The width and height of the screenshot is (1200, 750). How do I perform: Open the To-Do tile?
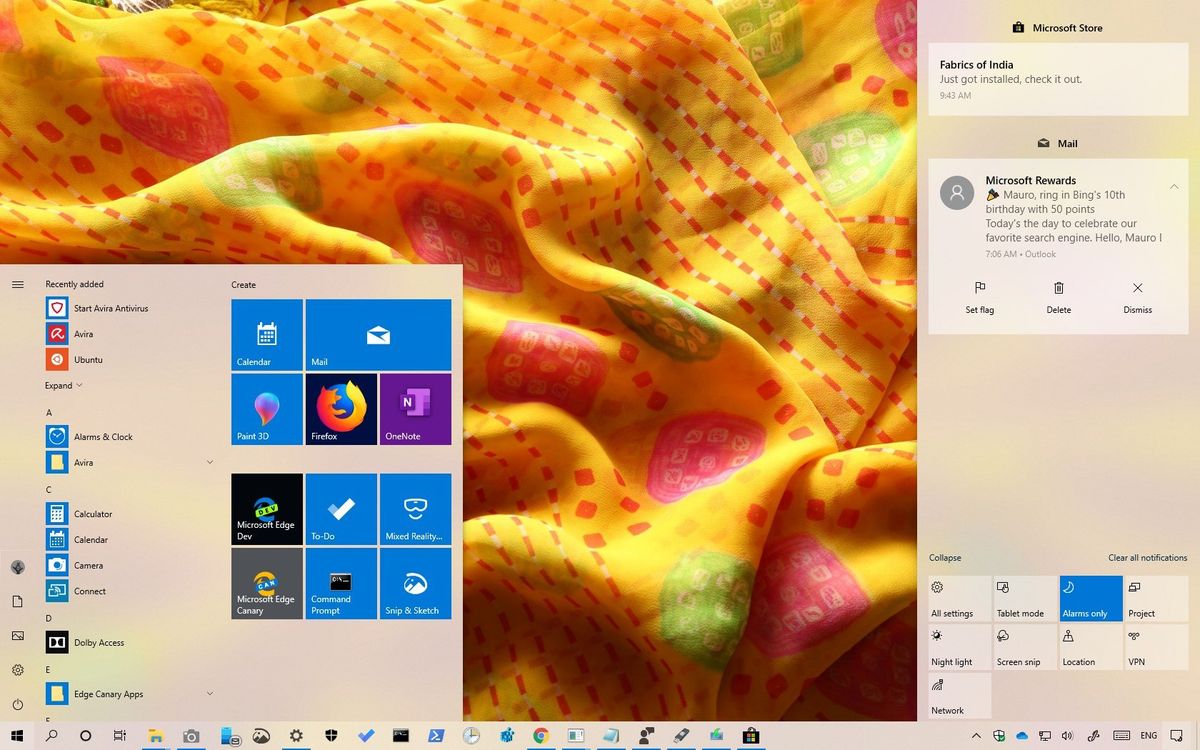(341, 509)
